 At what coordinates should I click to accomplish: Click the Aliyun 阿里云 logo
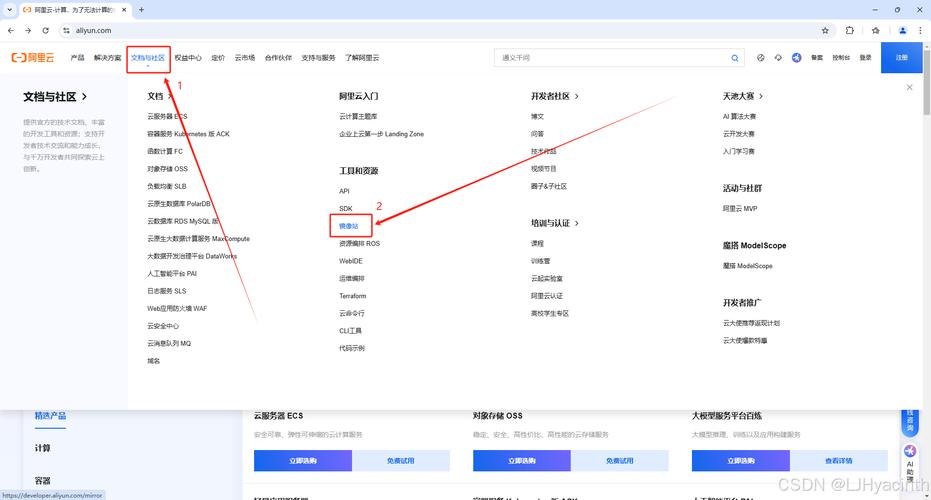tap(33, 58)
